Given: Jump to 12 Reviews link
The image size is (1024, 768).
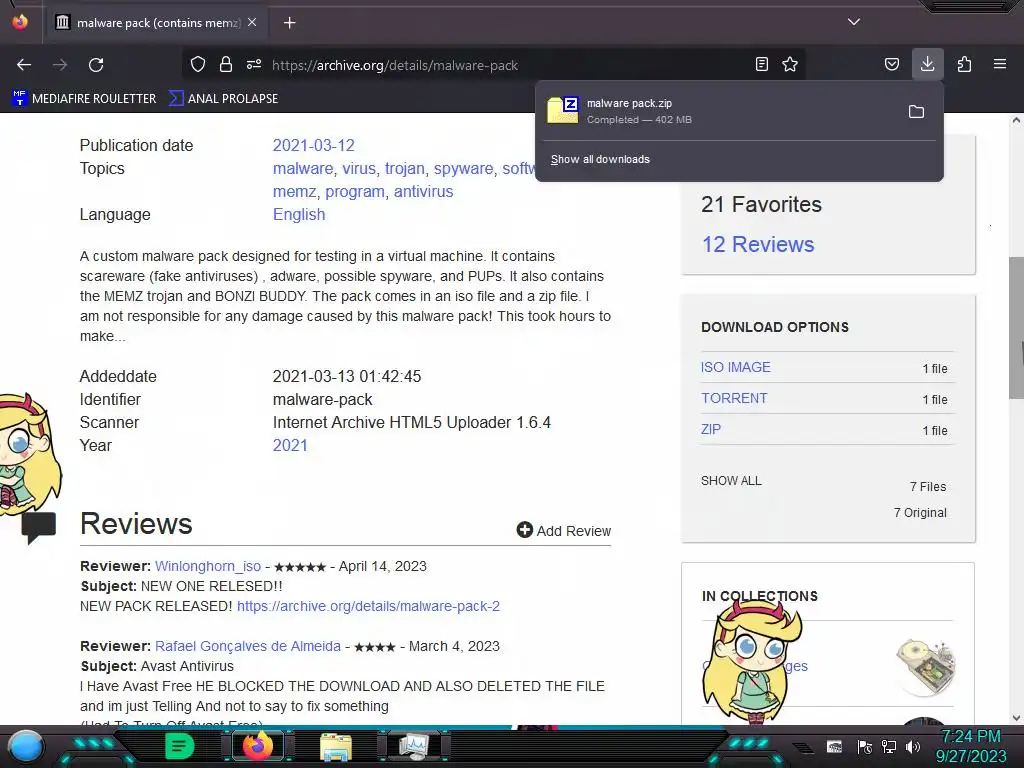Looking at the screenshot, I should tap(758, 244).
